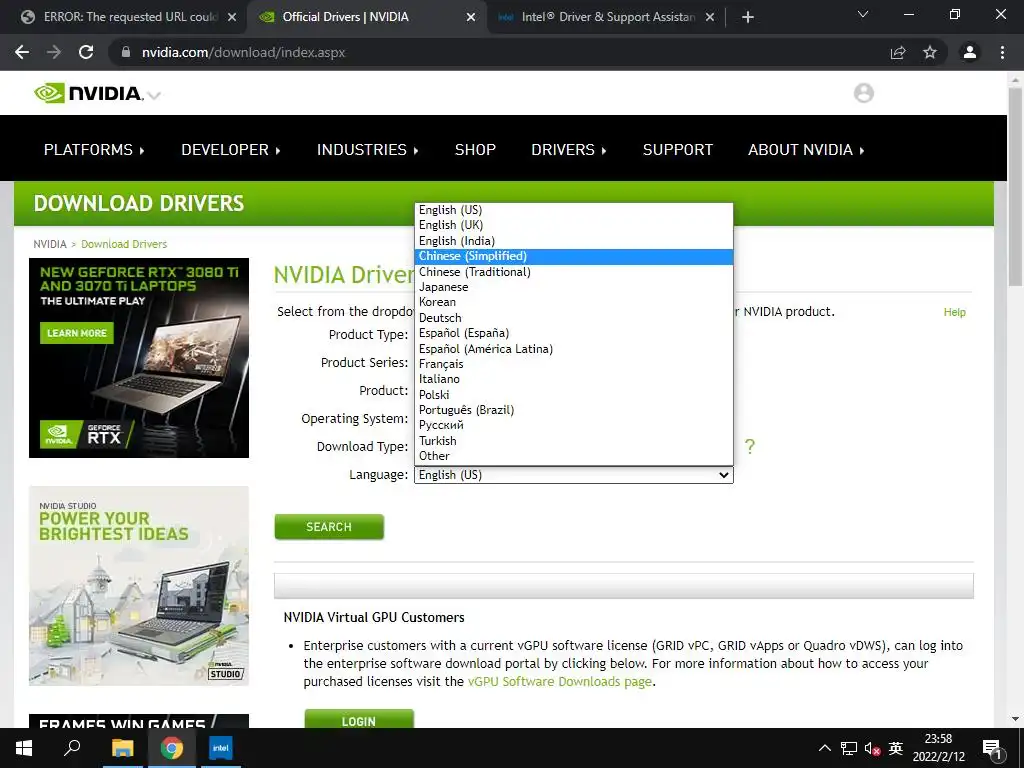1024x768 pixels.
Task: Open the NVIDIA Studio brightest ideas banner
Action: (138, 586)
